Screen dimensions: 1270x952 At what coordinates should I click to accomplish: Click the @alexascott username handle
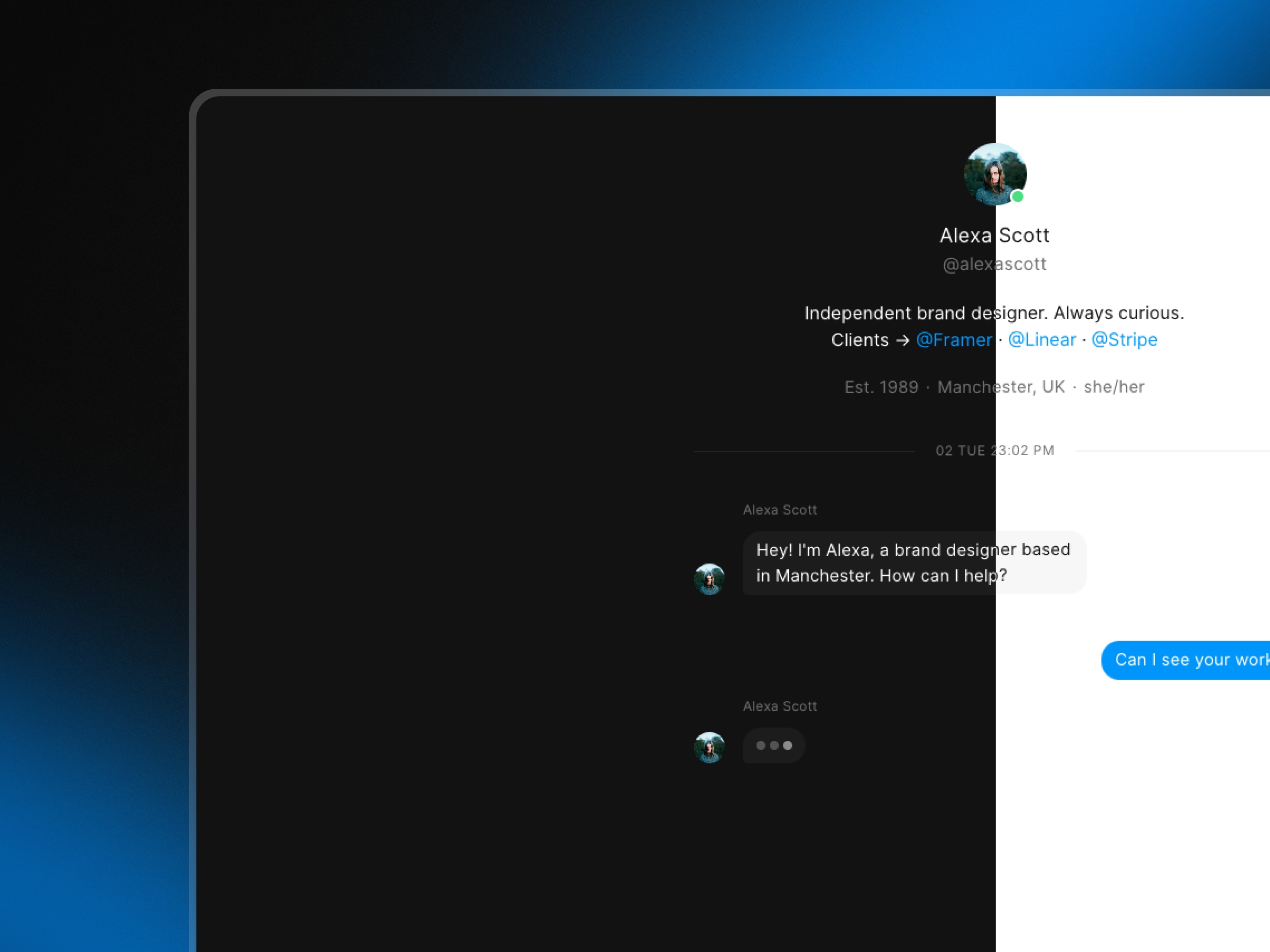pos(994,263)
